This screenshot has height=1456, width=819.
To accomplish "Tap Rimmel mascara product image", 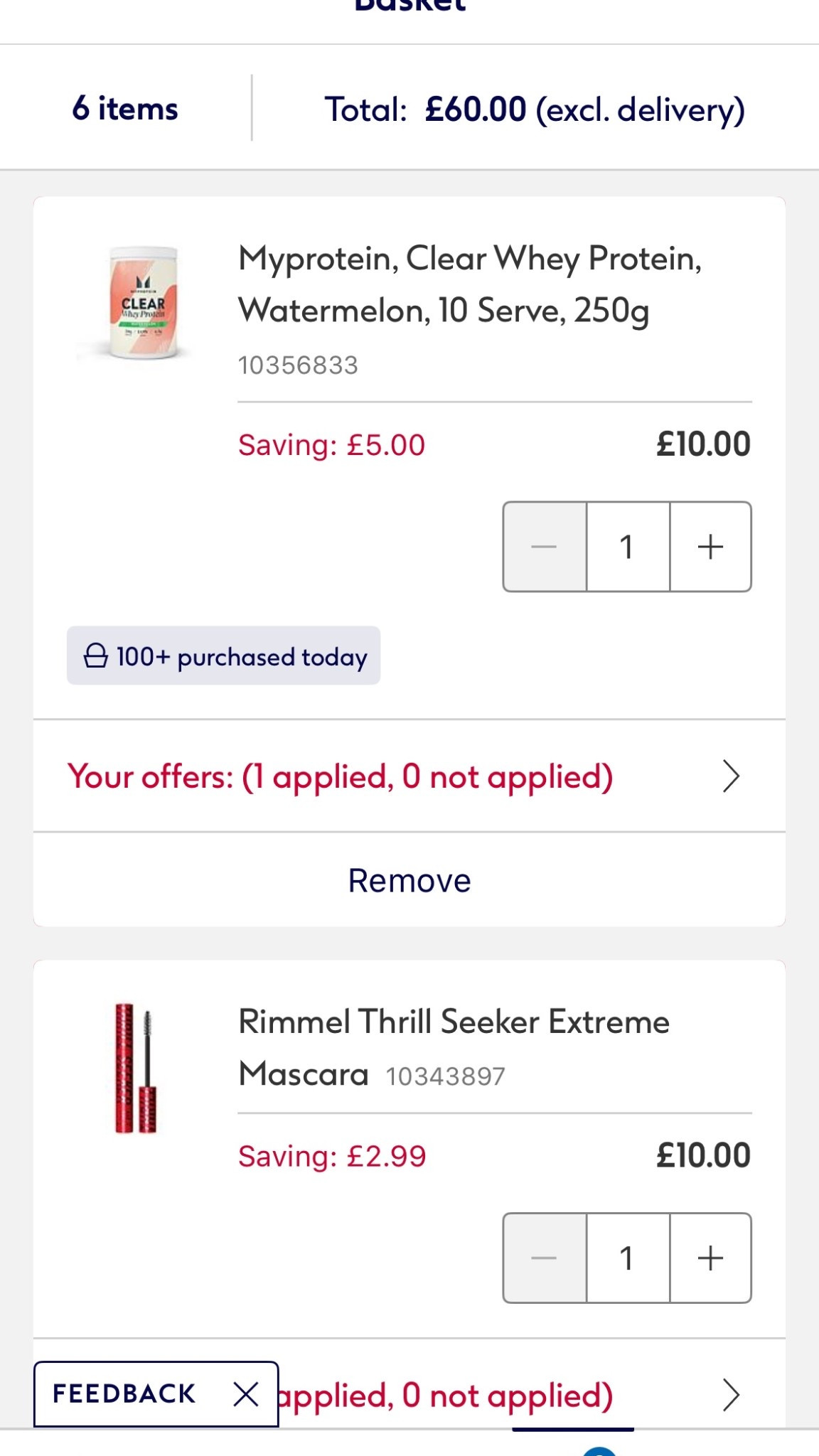I will point(136,1068).
